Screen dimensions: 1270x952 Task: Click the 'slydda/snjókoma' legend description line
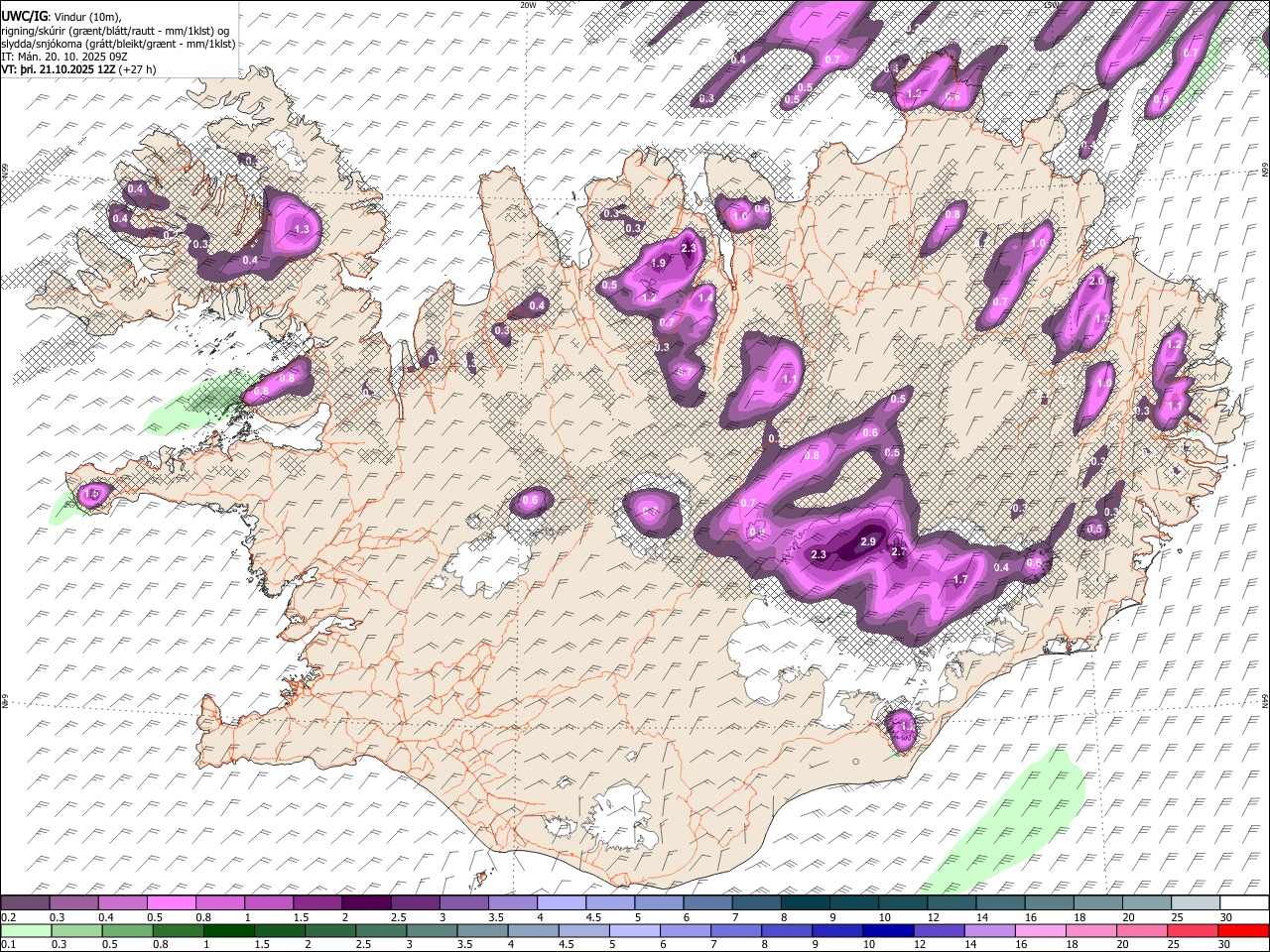[119, 44]
